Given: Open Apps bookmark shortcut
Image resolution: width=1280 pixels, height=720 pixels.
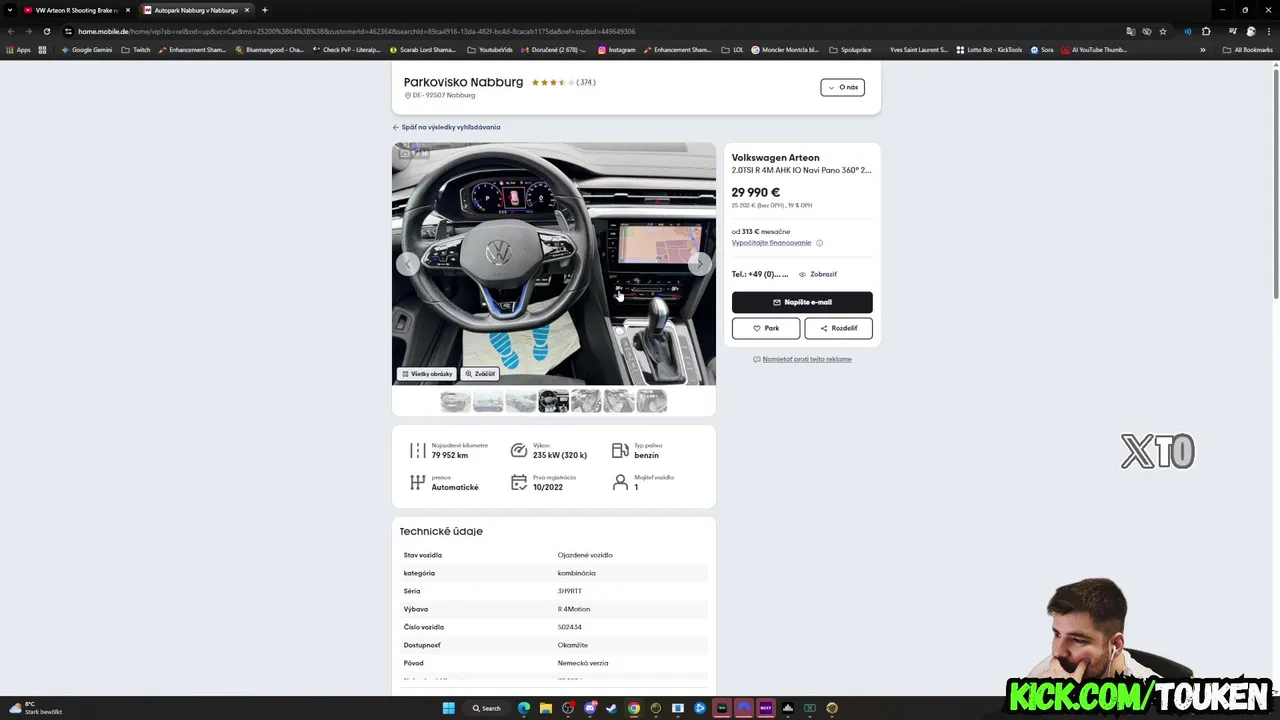Looking at the screenshot, I should pyautogui.click(x=18, y=50).
